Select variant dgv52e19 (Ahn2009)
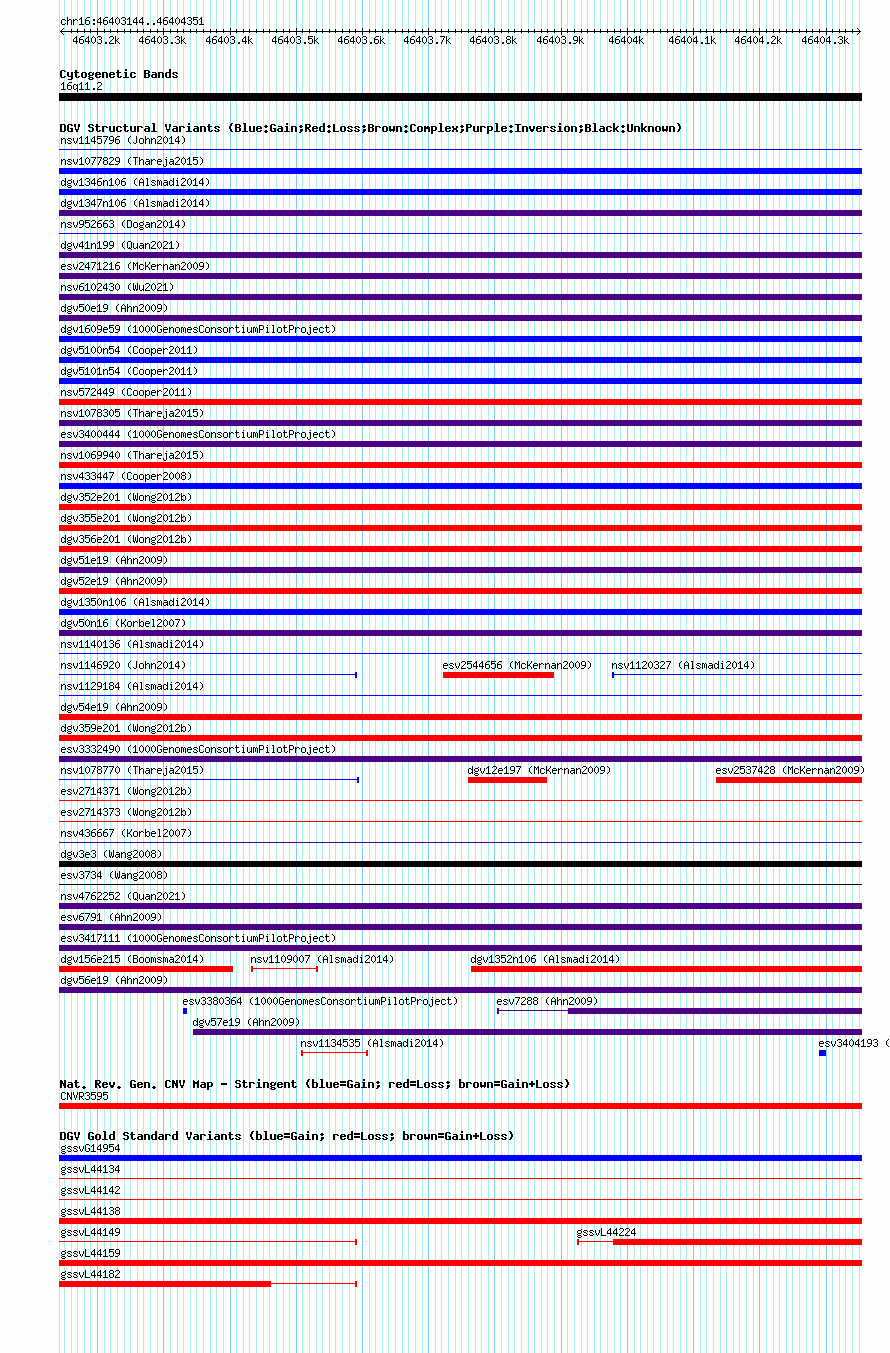 [x=460, y=591]
